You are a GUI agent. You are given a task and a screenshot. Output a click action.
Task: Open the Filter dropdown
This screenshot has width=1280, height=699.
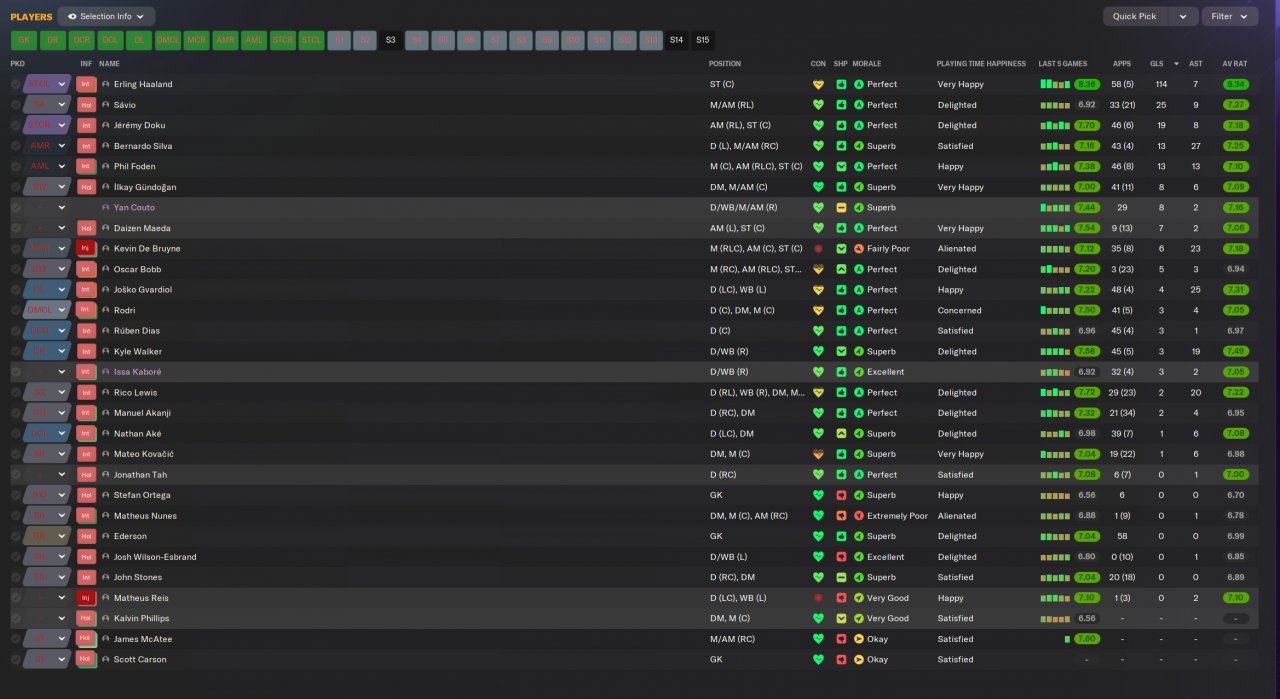pyautogui.click(x=1229, y=16)
